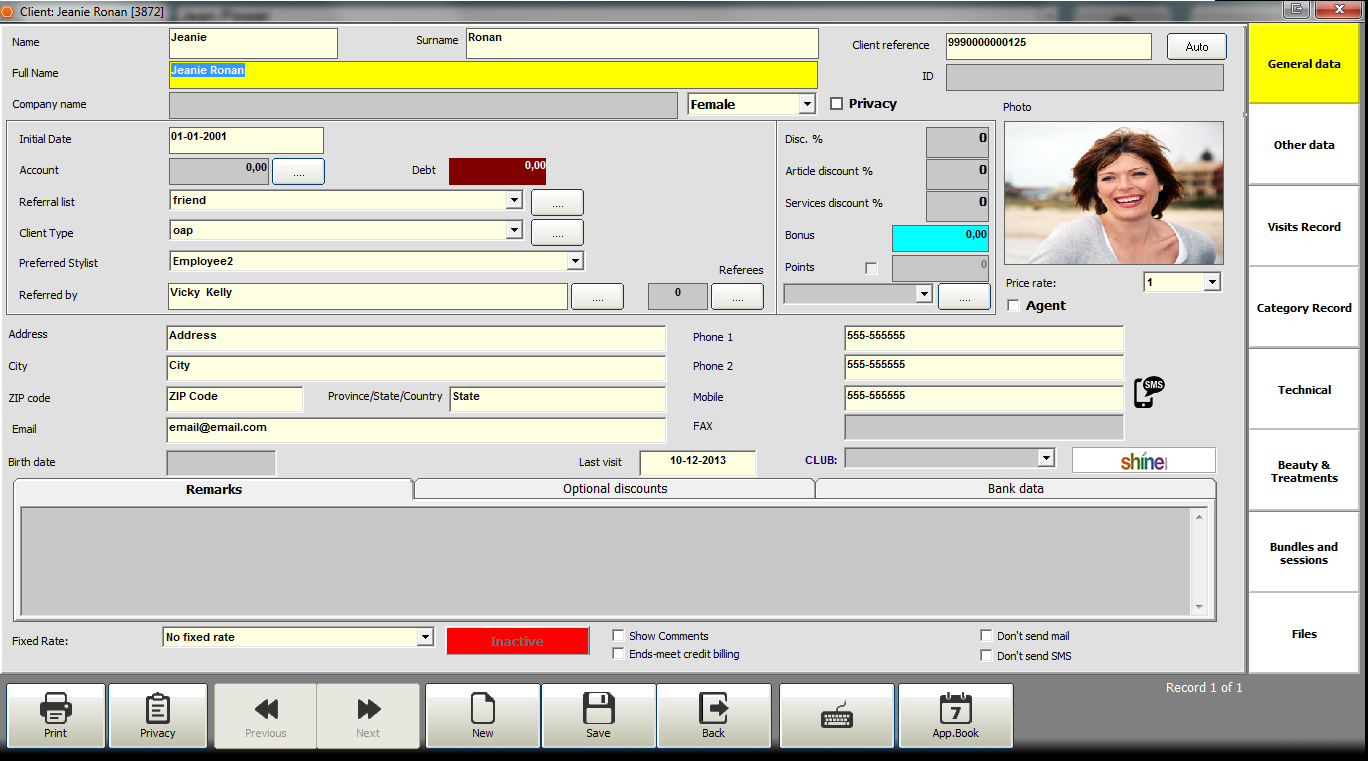Viewport: 1368px width, 761px height.
Task: Click the red Inactive button
Action: (517, 641)
